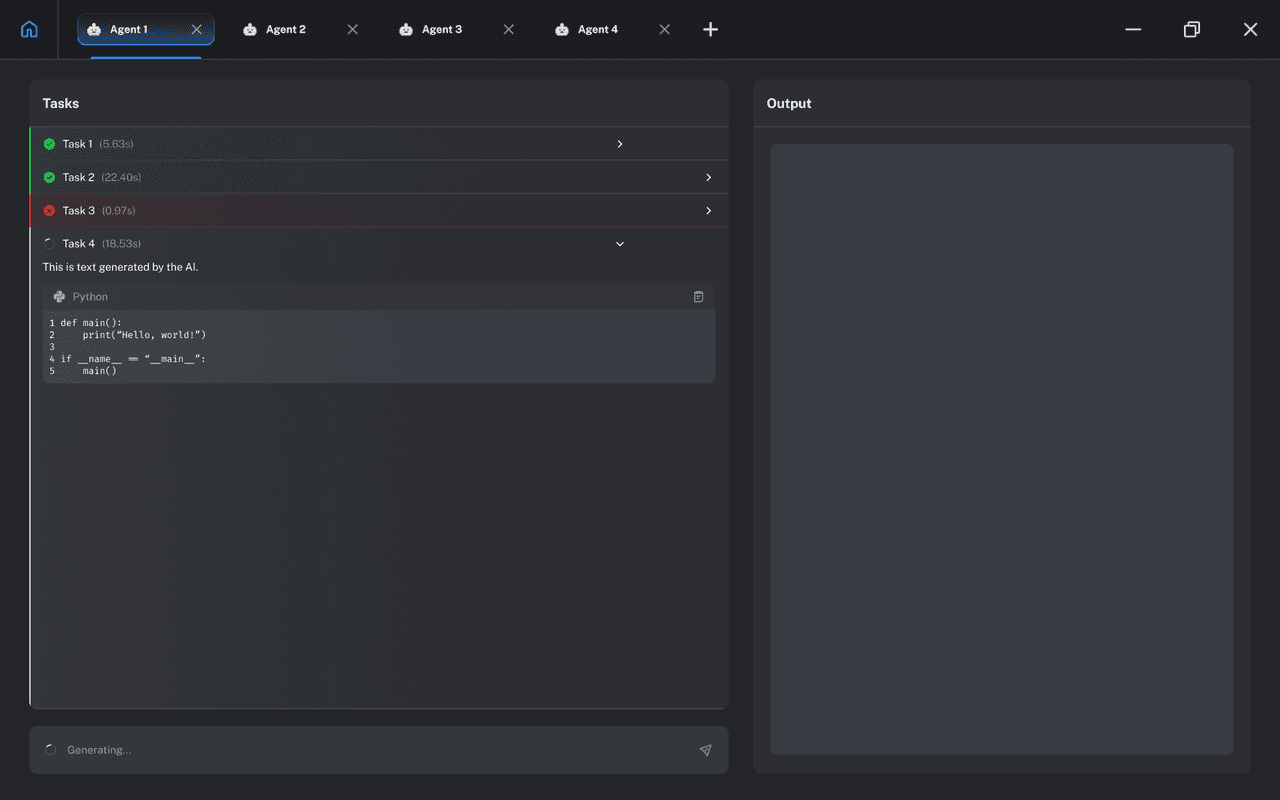Viewport: 1280px width, 800px height.
Task: Click the restore window button
Action: pos(1191,30)
